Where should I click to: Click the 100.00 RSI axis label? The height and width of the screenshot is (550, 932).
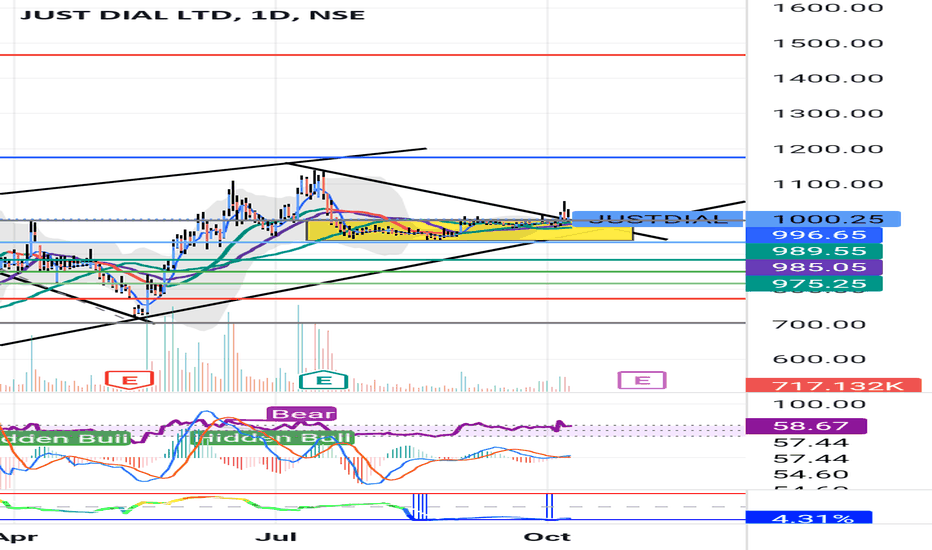tap(819, 404)
